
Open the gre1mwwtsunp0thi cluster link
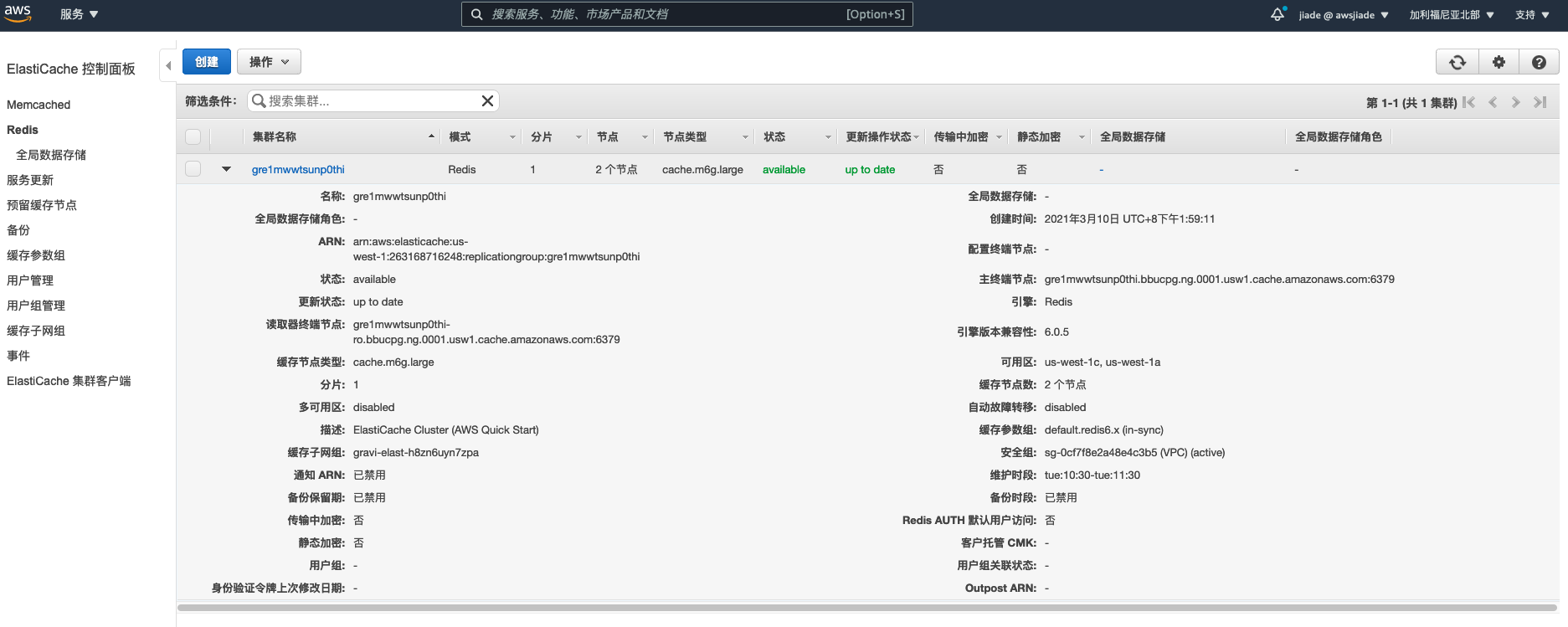298,169
